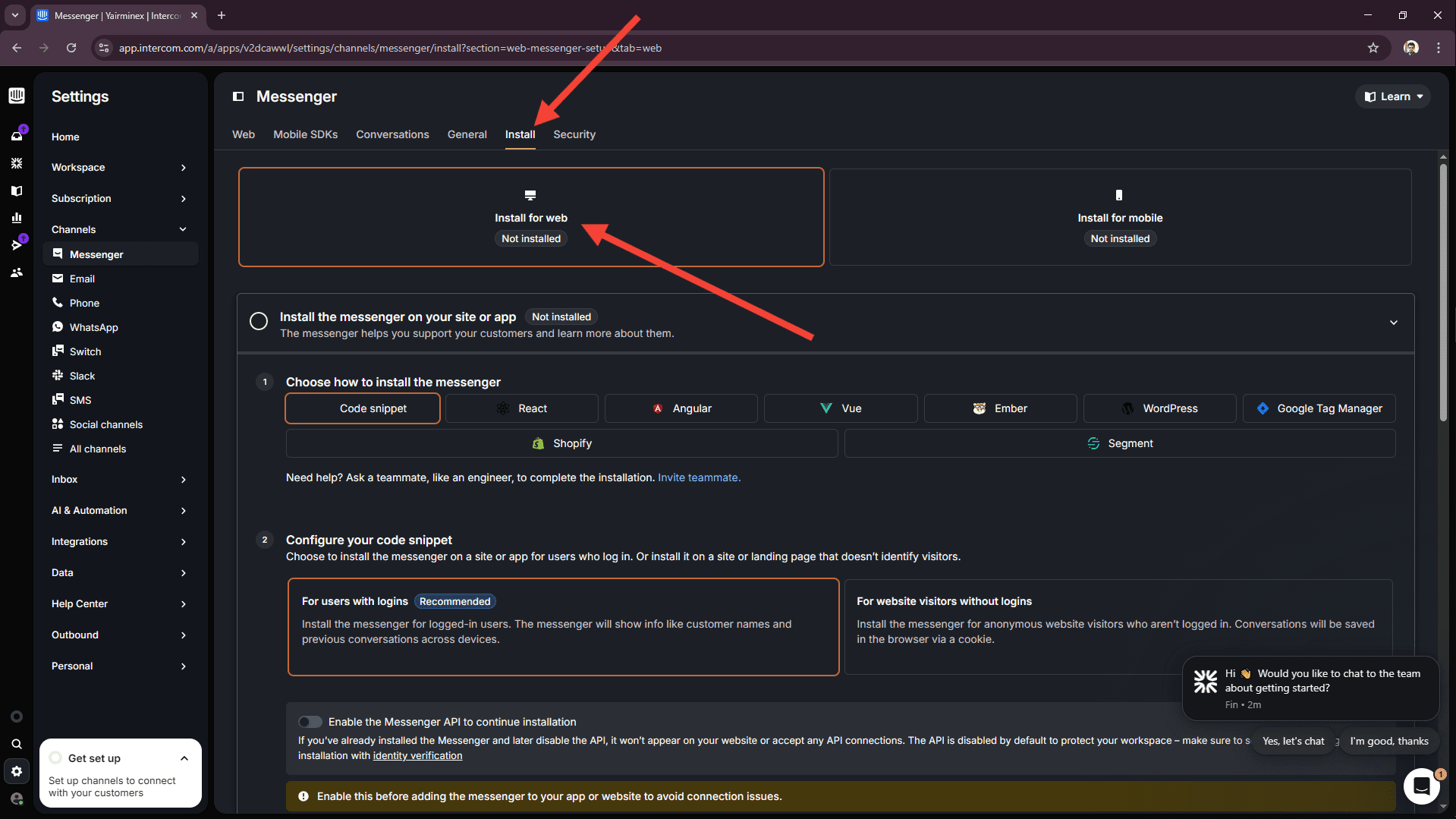Expand the Subscription settings section
The image size is (1456, 819).
[x=121, y=199]
